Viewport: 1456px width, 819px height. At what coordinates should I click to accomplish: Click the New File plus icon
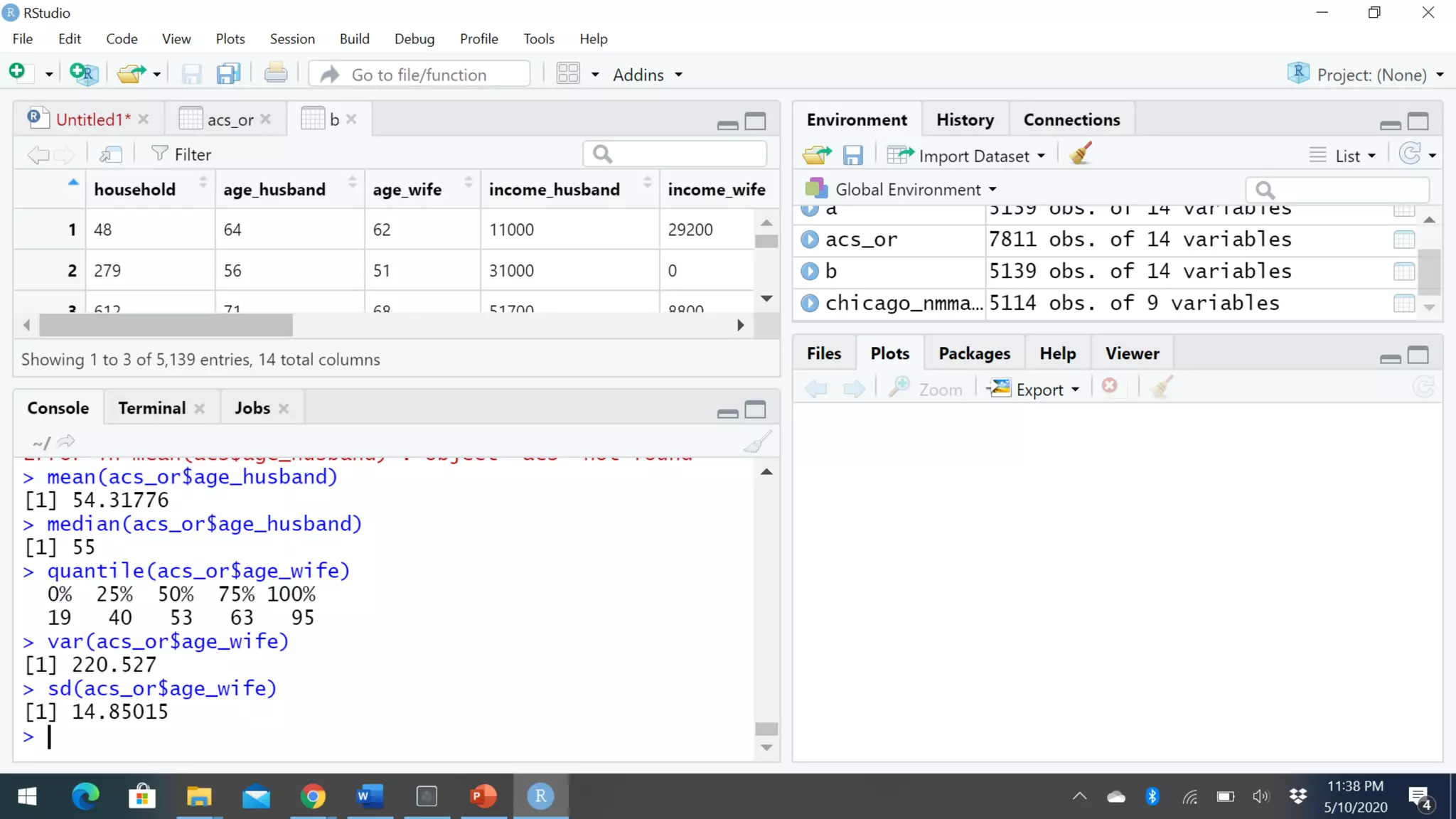point(18,73)
